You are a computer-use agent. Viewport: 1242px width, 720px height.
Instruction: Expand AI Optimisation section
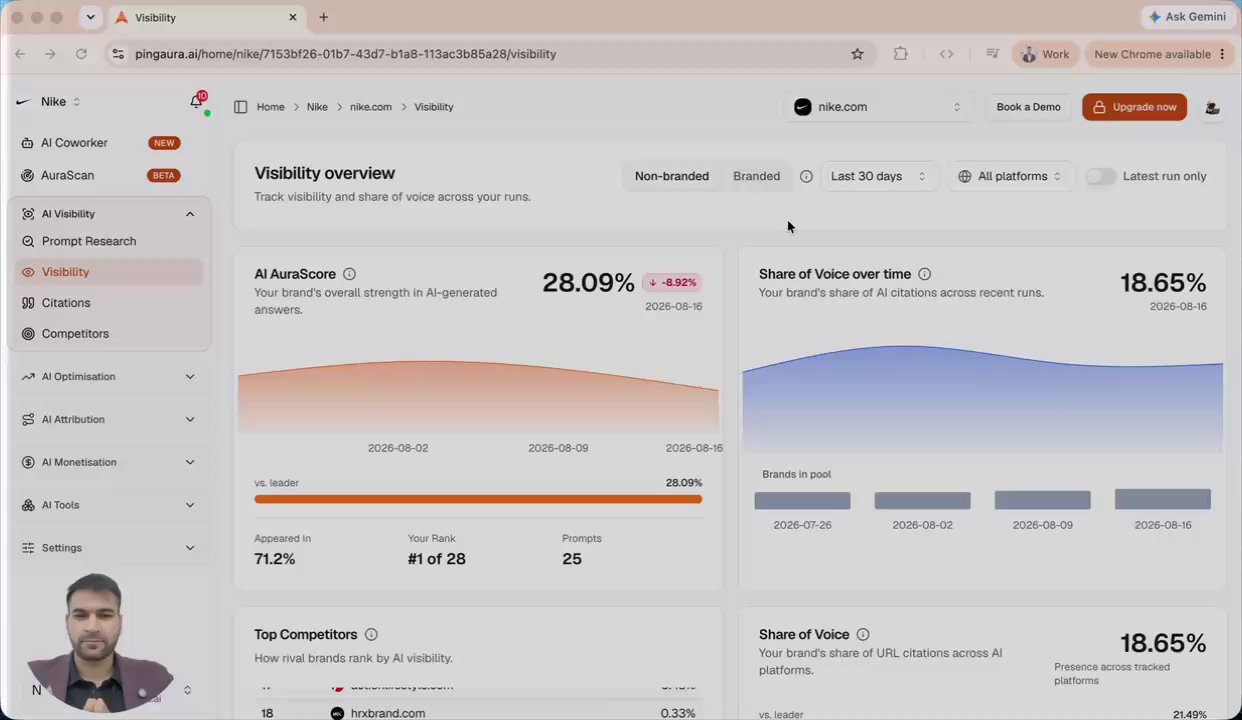coord(108,377)
